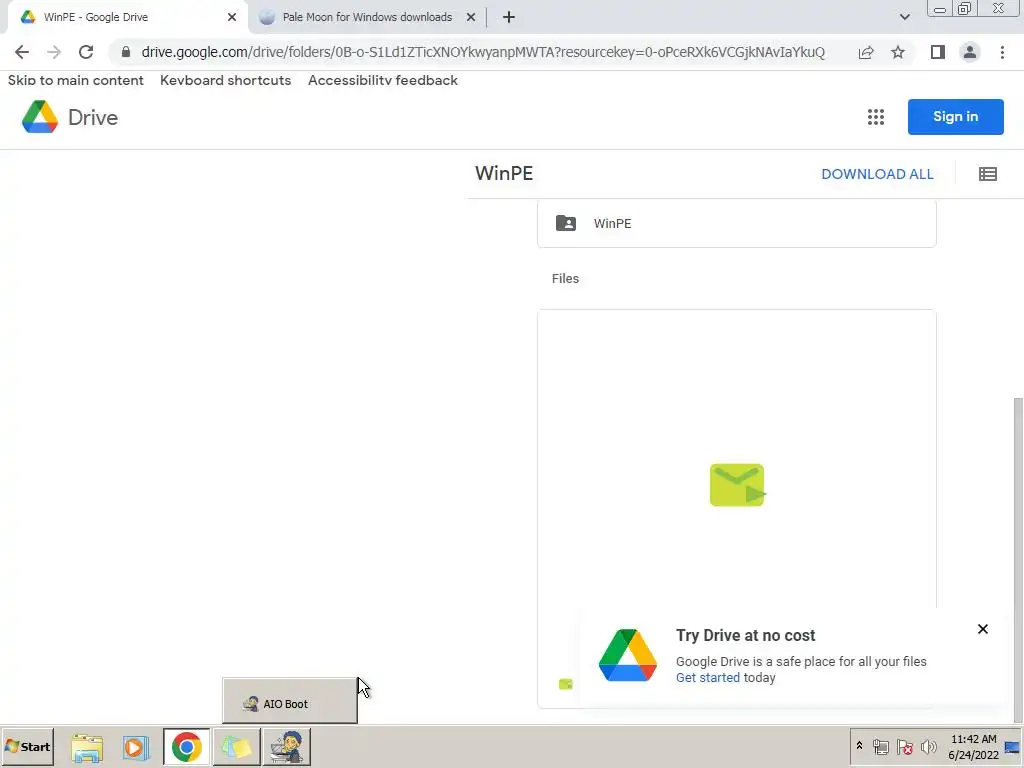
Task: Click the browser forward arrow
Action: coord(54,52)
